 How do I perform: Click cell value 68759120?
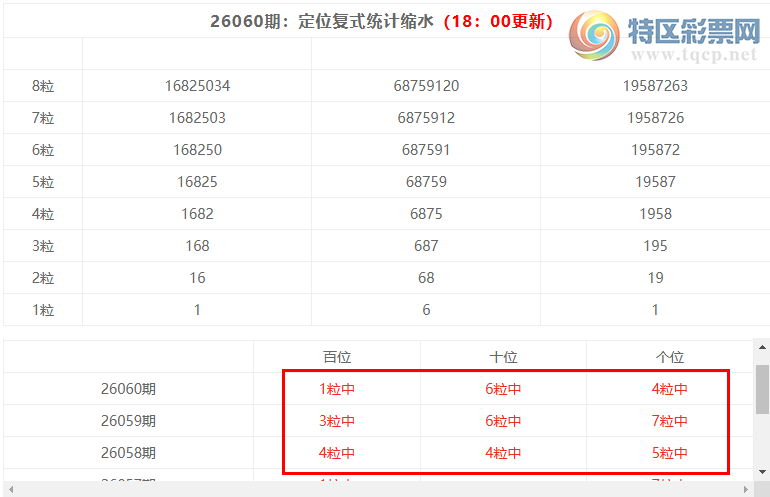pyautogui.click(x=426, y=86)
